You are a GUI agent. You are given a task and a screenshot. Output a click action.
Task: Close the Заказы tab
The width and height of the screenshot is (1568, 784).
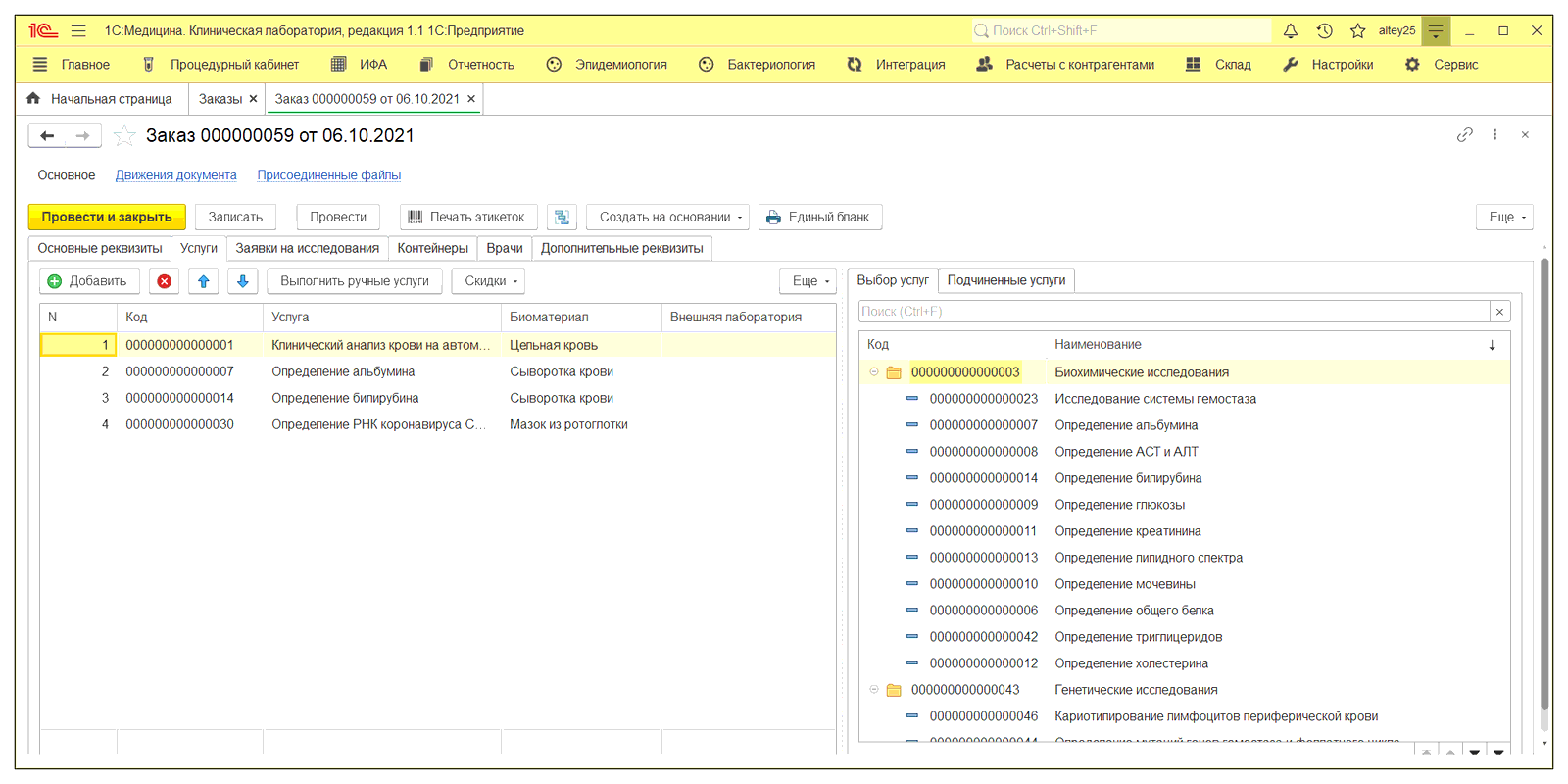pos(253,99)
